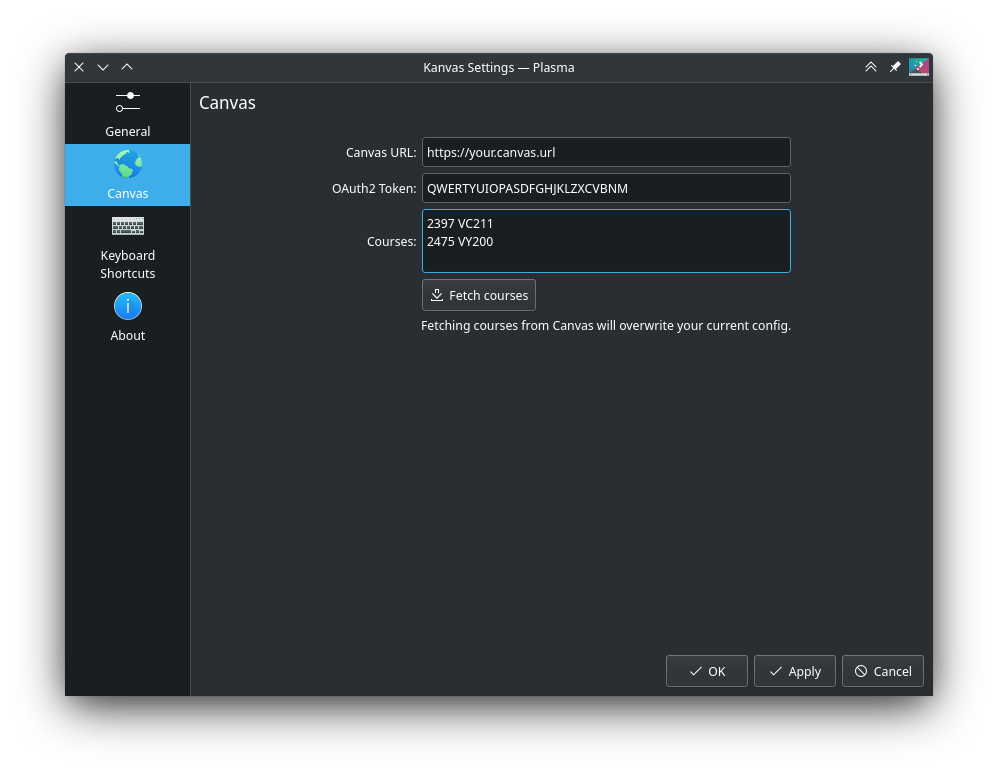Image resolution: width=998 pixels, height=773 pixels.
Task: Click the Canvas URL input field
Action: pyautogui.click(x=606, y=152)
